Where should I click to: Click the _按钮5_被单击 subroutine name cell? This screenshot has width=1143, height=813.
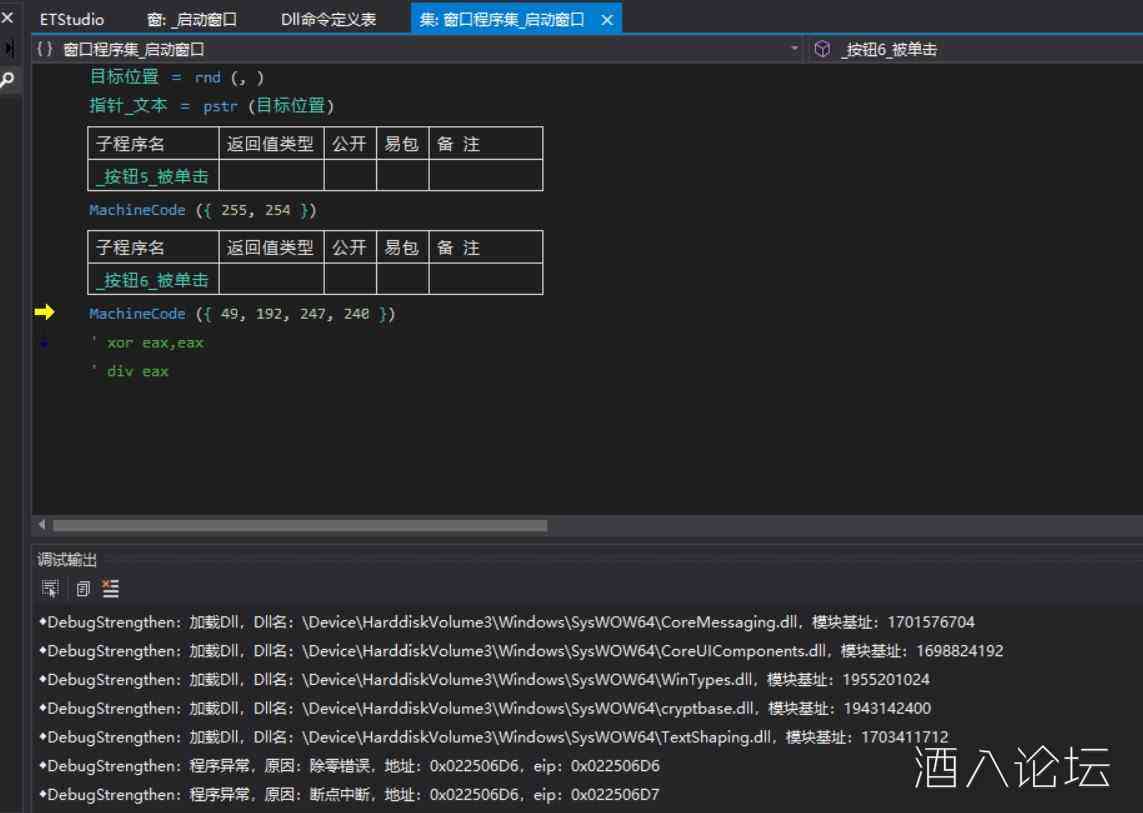click(152, 176)
